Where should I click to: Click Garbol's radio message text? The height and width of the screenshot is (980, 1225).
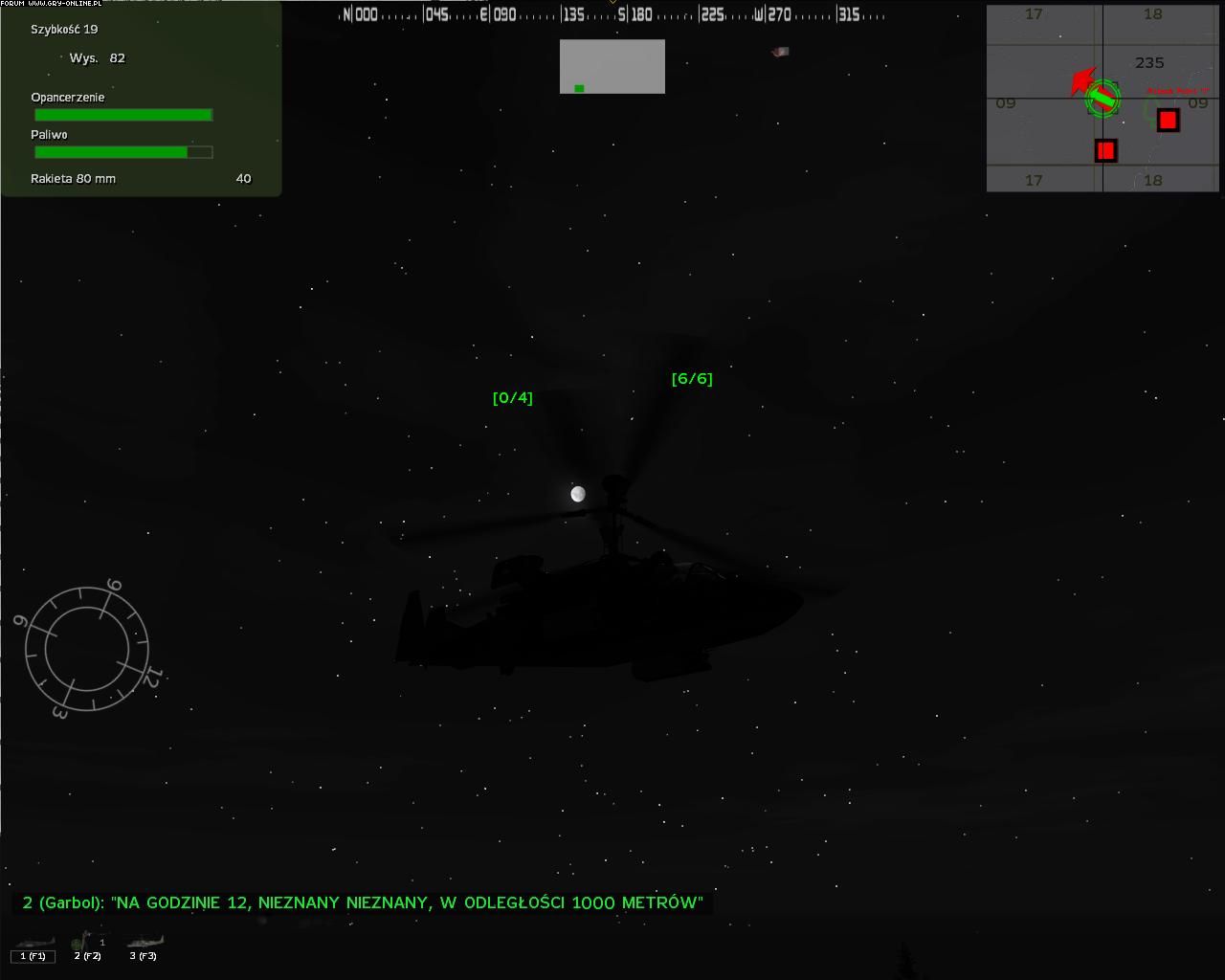click(x=363, y=902)
